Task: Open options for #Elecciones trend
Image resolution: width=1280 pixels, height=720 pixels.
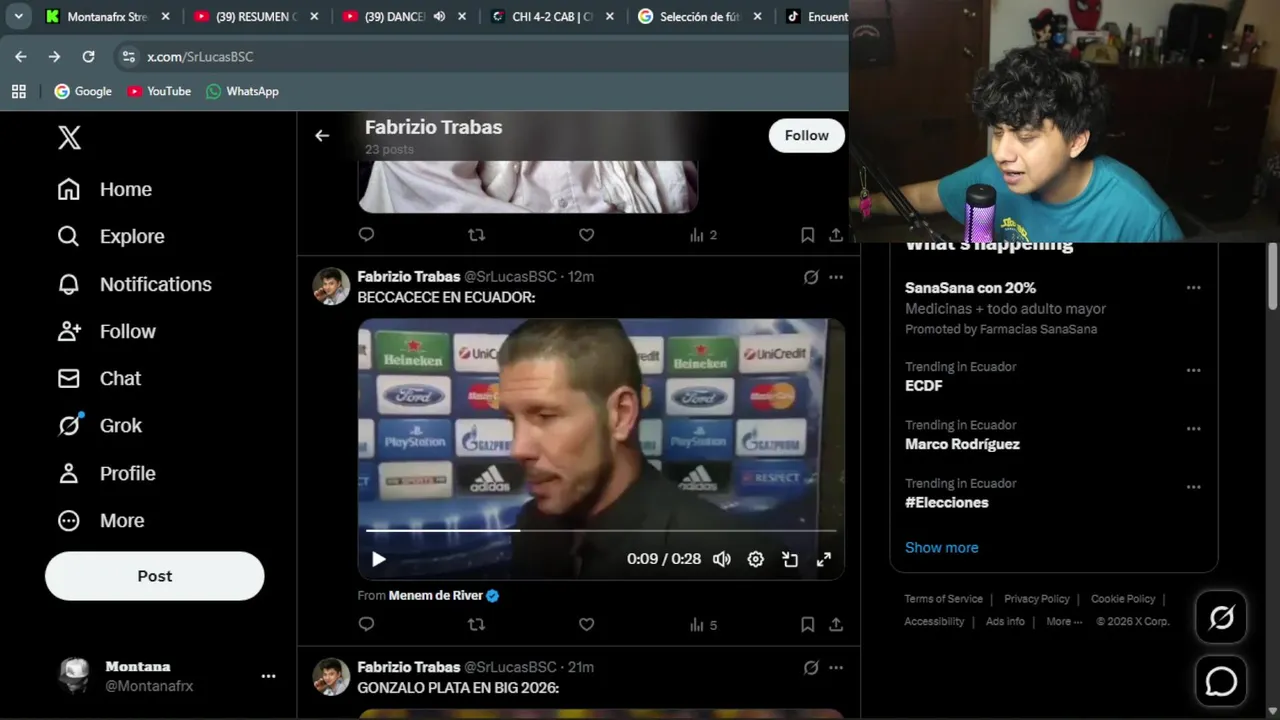Action: coord(1193,487)
